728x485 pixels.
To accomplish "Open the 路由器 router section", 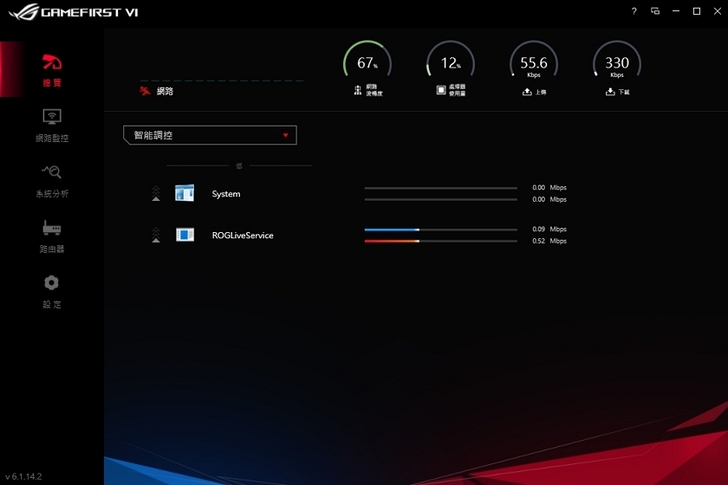I will [x=52, y=236].
